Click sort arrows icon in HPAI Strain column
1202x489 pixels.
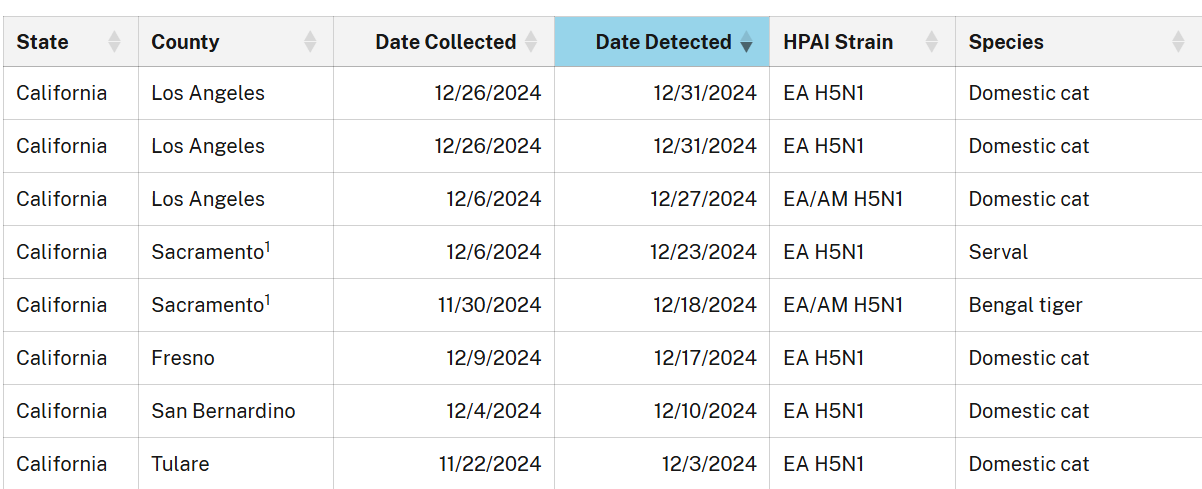click(932, 42)
